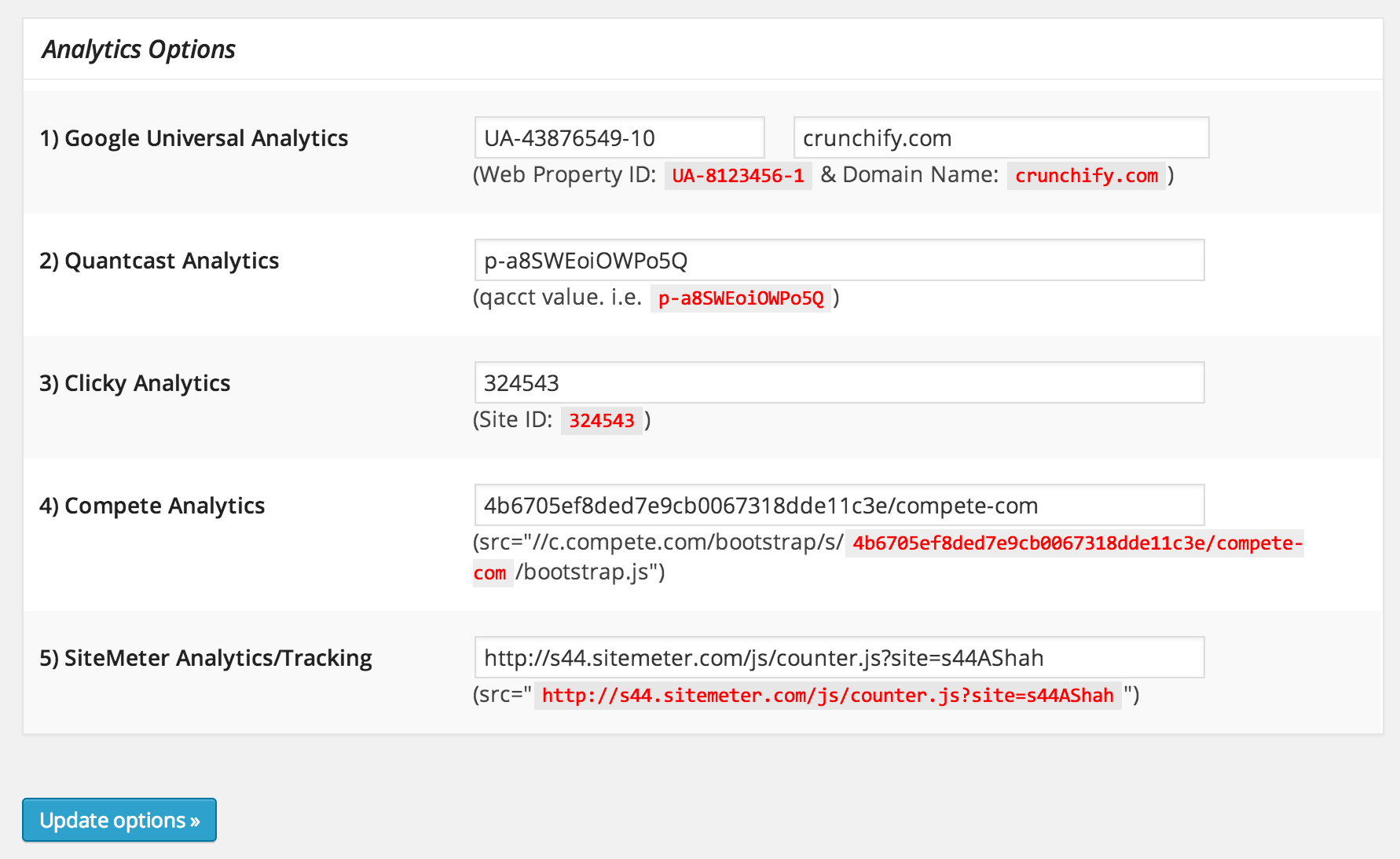The image size is (1400, 859).
Task: Click the '2) Quantcast Analytics' label
Action: pos(159,261)
